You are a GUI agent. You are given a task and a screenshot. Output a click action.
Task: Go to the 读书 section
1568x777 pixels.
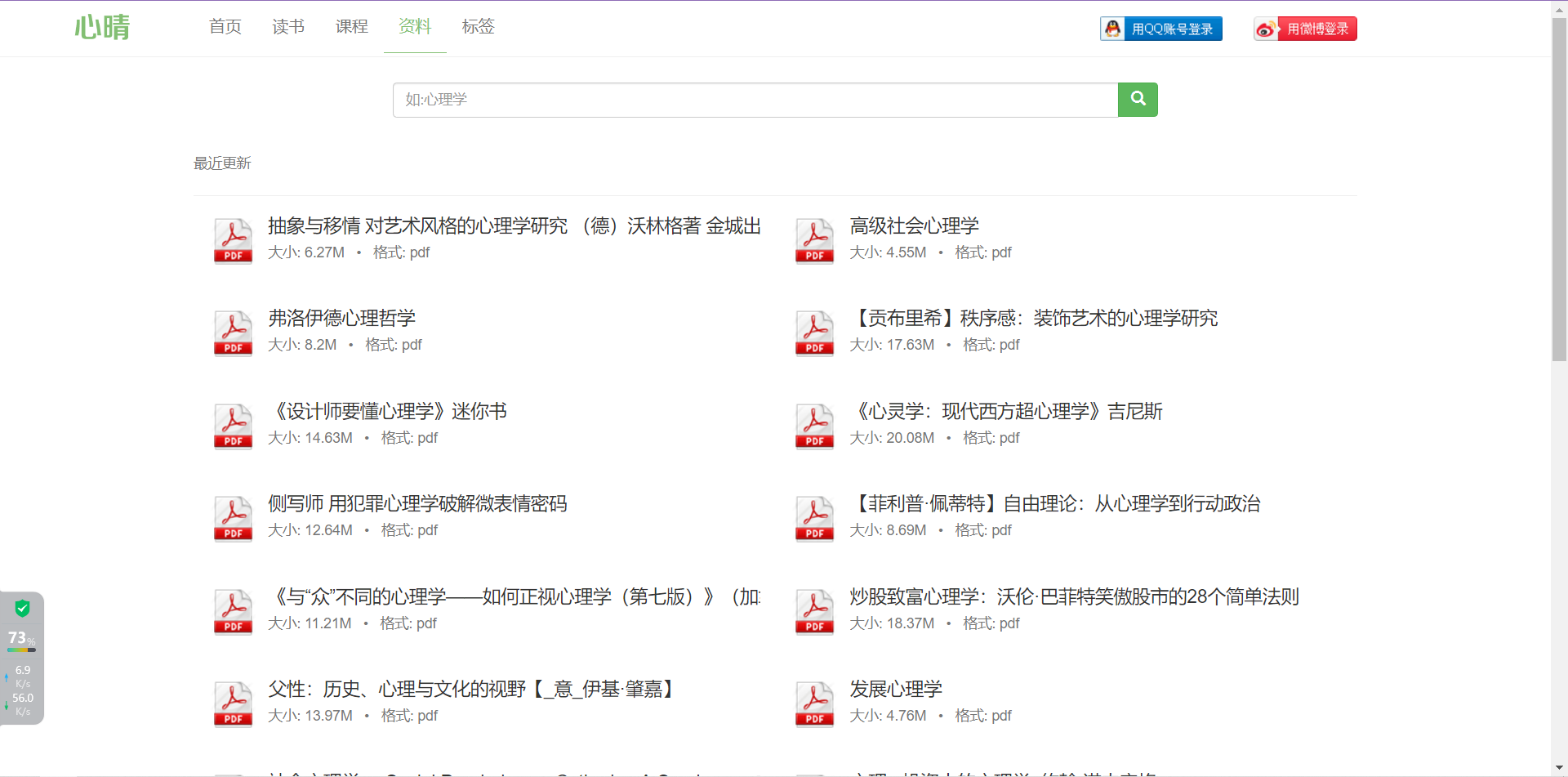pos(288,26)
